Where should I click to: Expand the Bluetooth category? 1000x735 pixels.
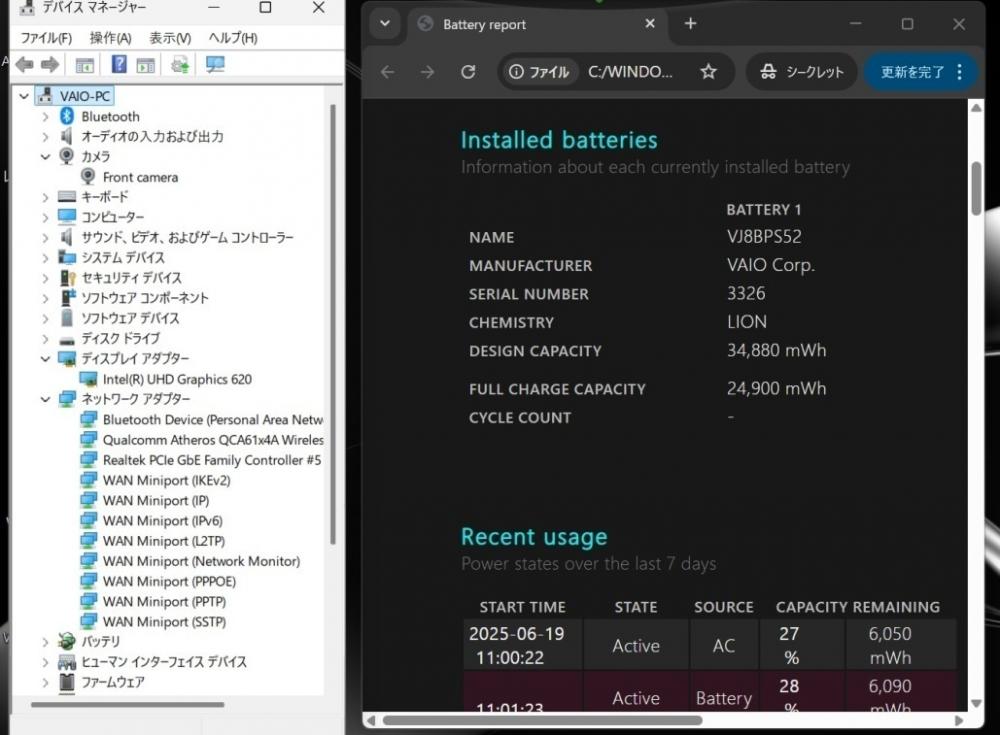(x=45, y=117)
